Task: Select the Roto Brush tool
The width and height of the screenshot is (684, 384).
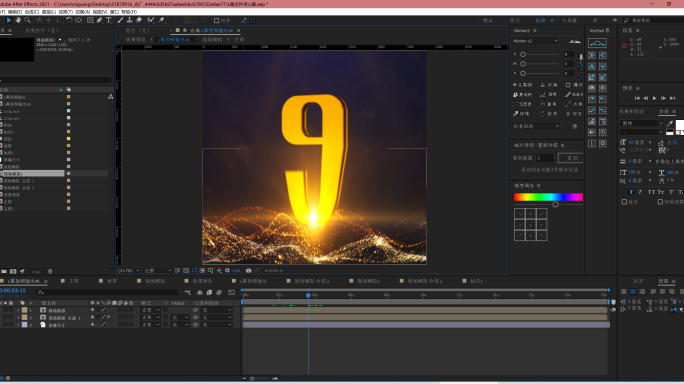Action: [150, 20]
